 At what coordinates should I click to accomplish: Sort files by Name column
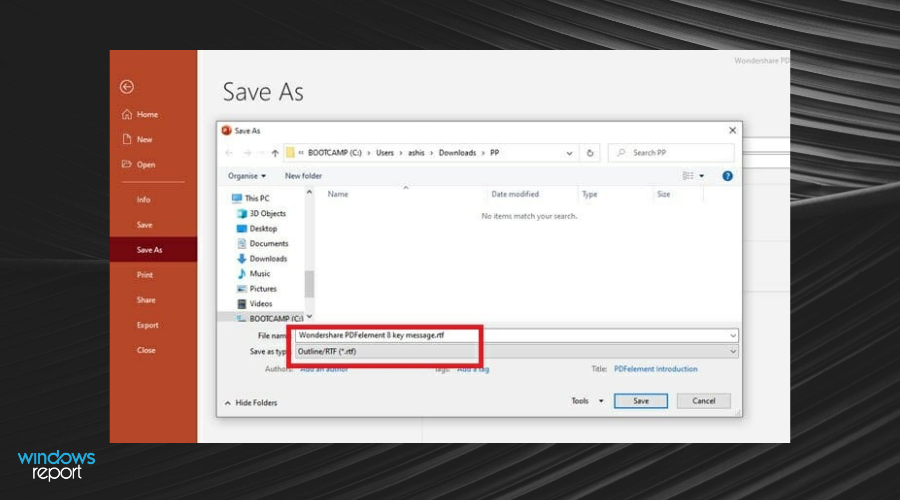pyautogui.click(x=338, y=194)
